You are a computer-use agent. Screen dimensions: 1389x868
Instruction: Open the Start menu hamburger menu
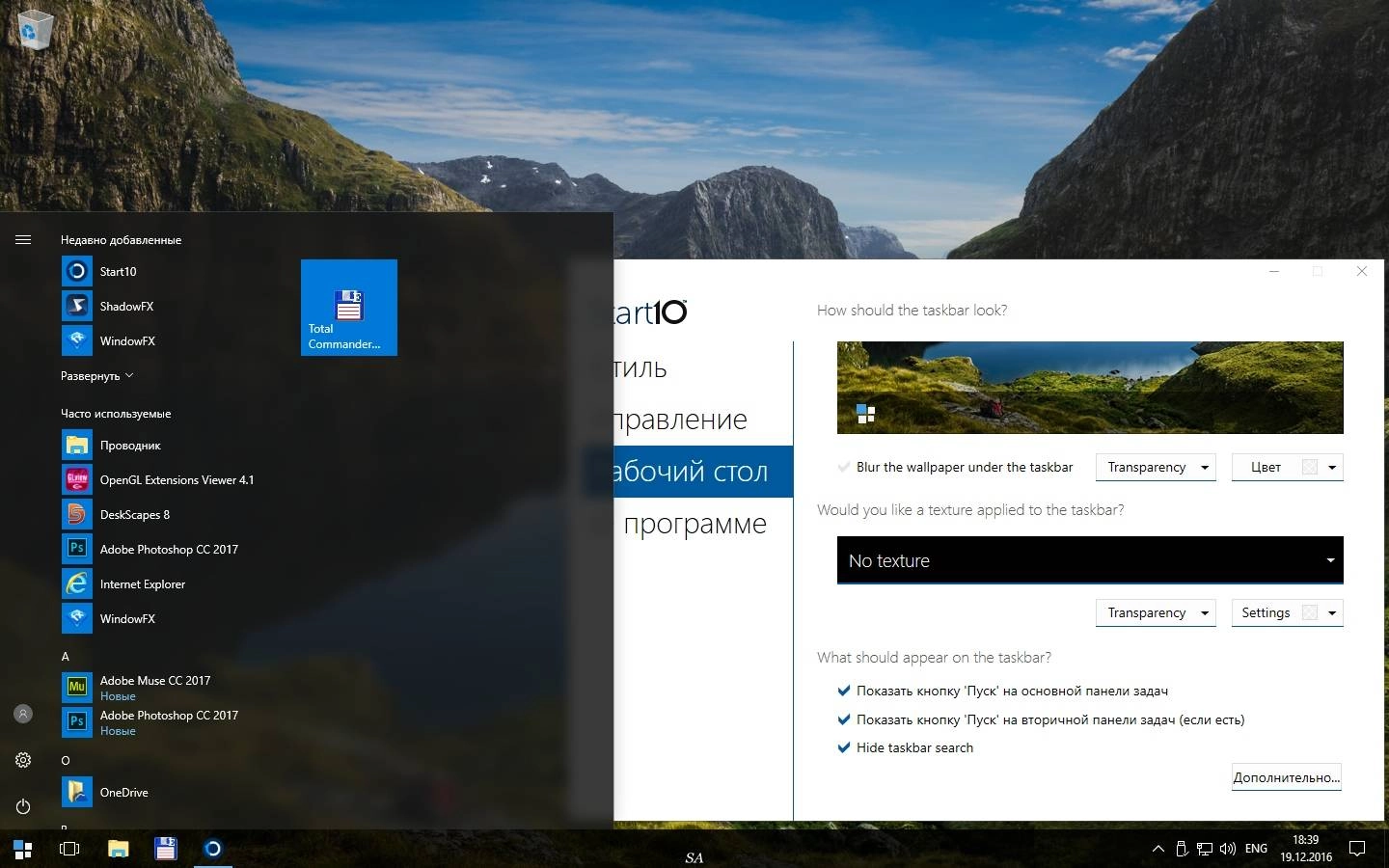point(23,239)
